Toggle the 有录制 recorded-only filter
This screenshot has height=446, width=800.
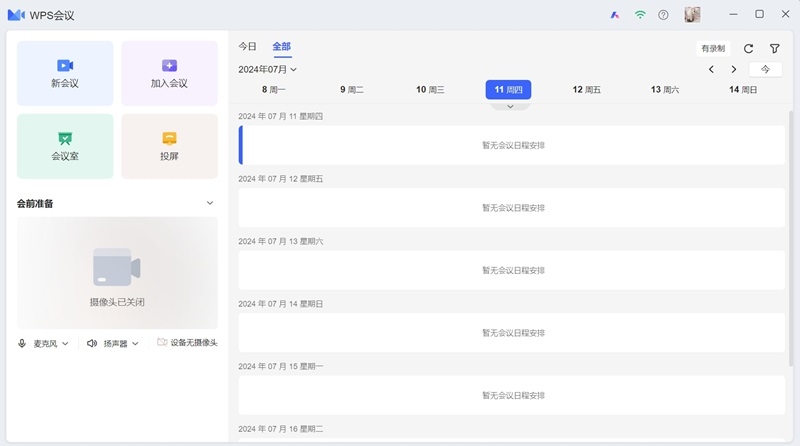[x=713, y=48]
